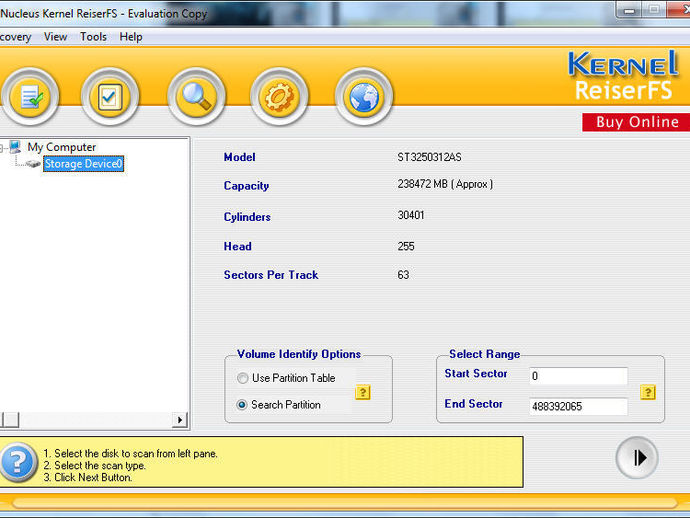Viewport: 690px width, 518px height.
Task: Collapse the My Computer tree expander
Action: 2,147
